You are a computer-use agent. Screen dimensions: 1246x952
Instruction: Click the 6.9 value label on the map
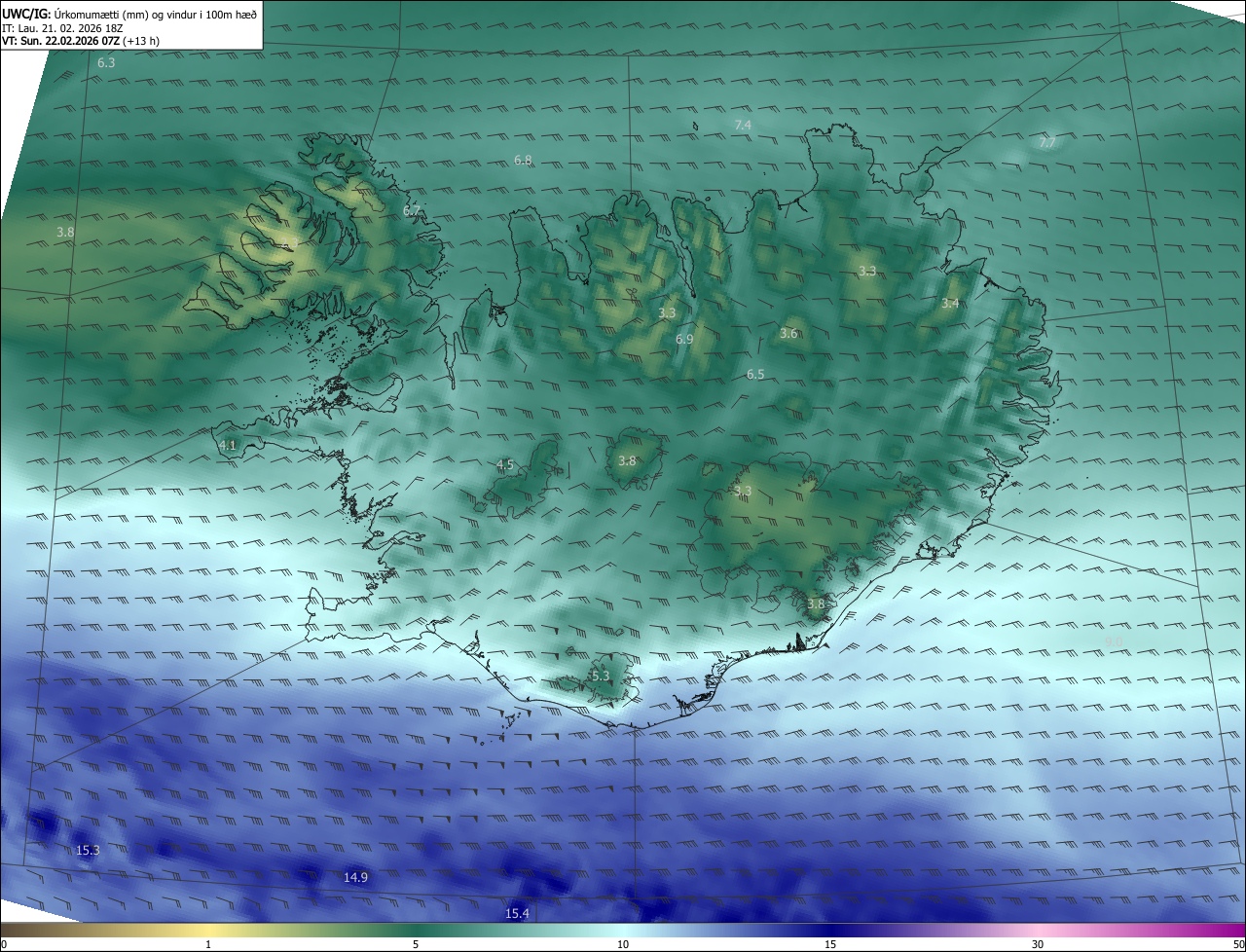click(684, 340)
